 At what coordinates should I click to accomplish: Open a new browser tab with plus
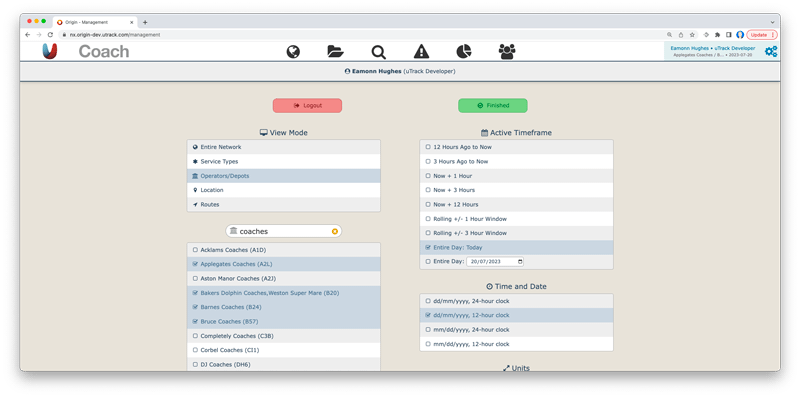tap(145, 22)
